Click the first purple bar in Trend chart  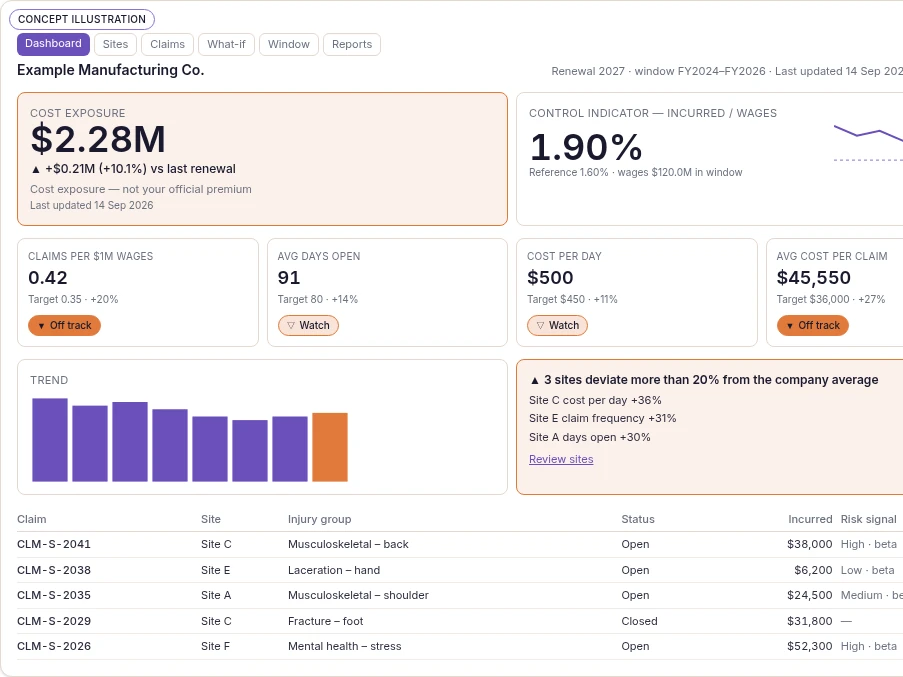pos(50,440)
